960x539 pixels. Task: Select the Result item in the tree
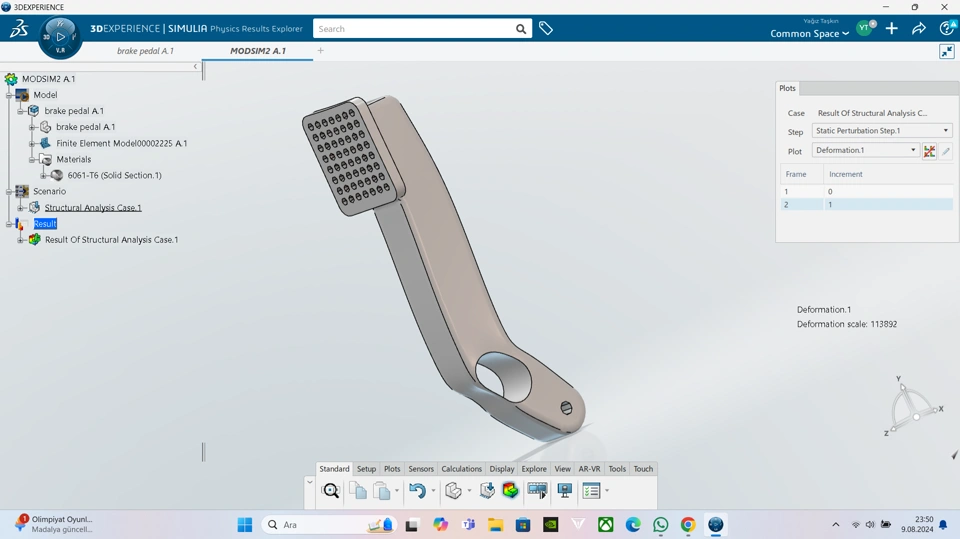tap(45, 224)
